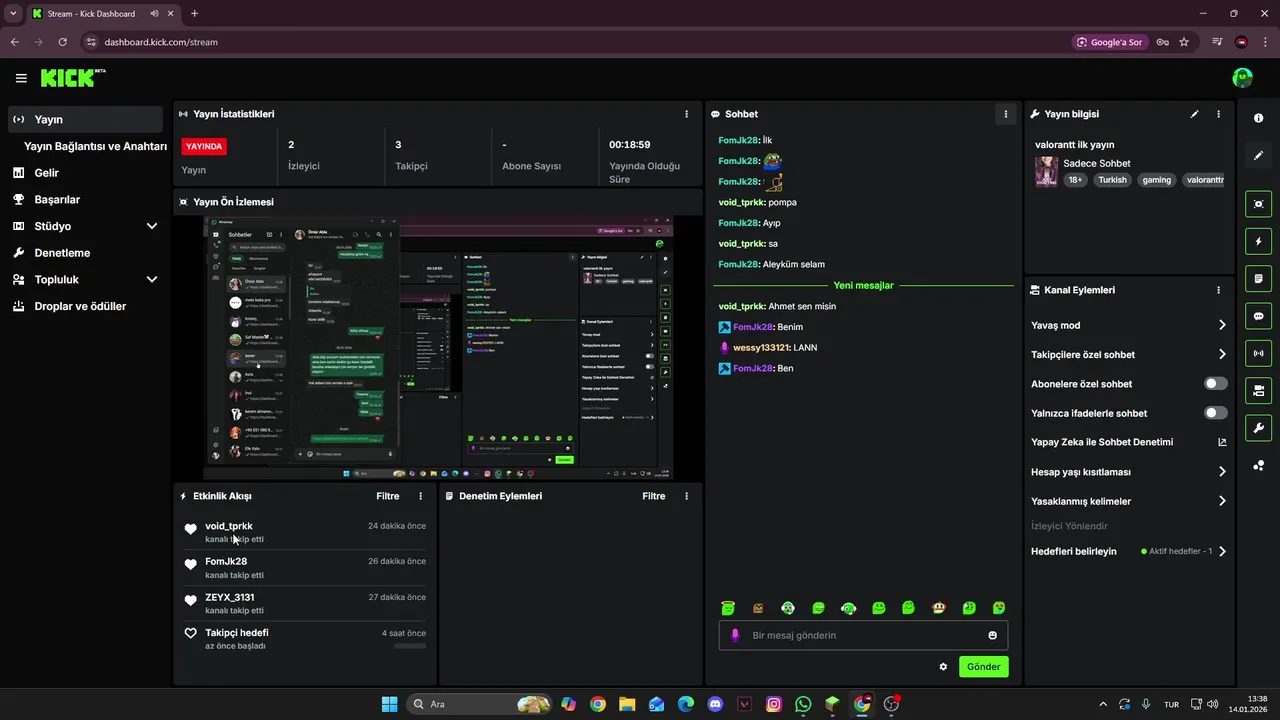The image size is (1280, 720).
Task: Click the emoji picker smiley in message box
Action: point(993,635)
